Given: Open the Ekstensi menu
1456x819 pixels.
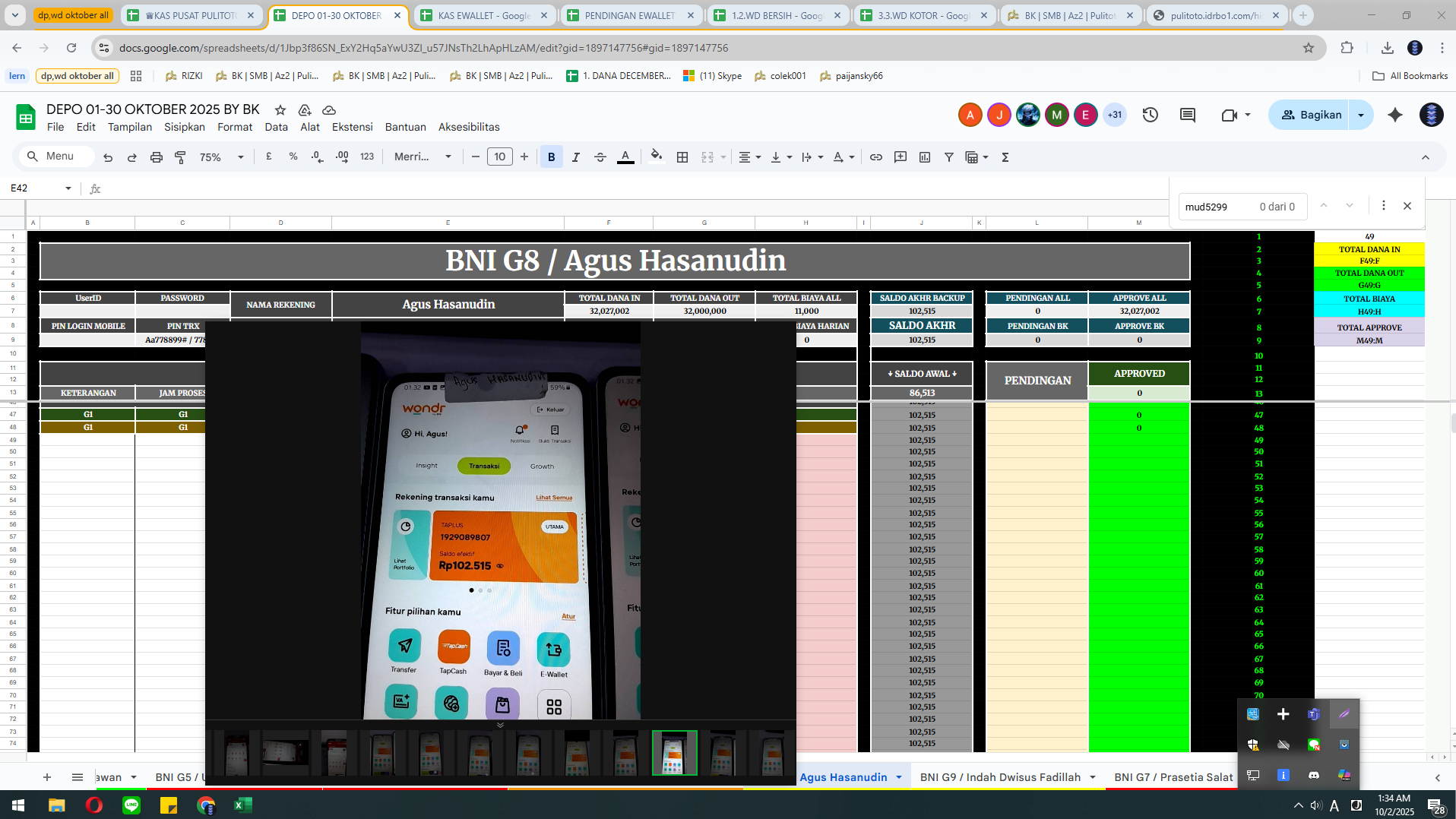Looking at the screenshot, I should coord(353,127).
